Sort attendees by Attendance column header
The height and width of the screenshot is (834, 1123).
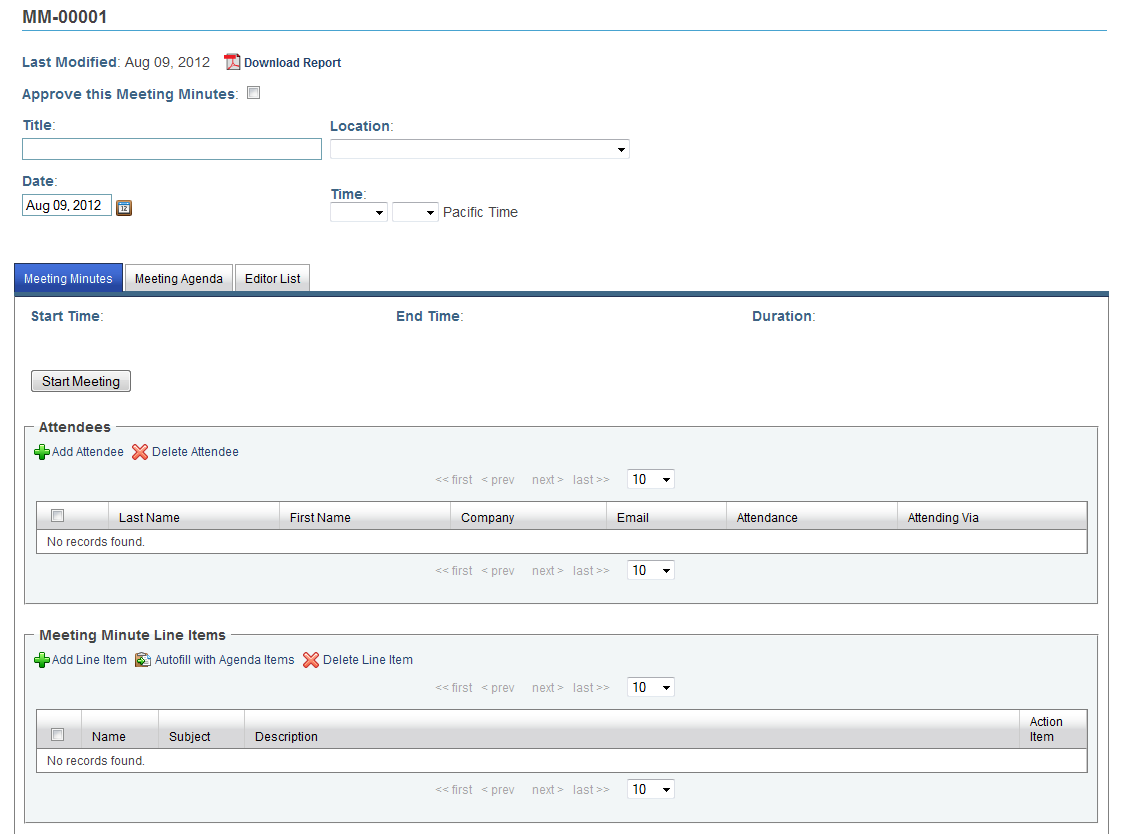point(811,517)
